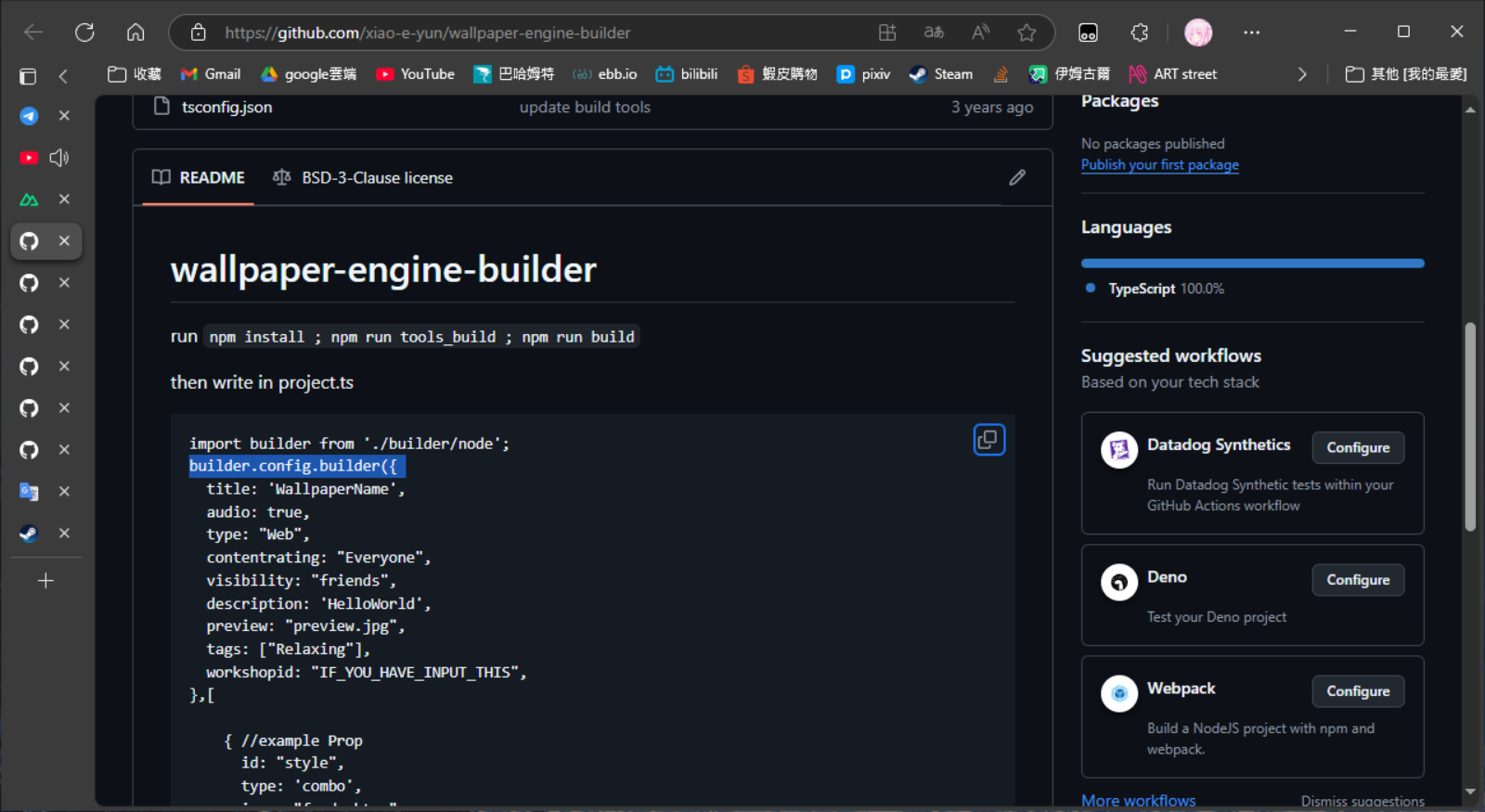Open the Steam vertical tab in sidebar

click(x=30, y=534)
